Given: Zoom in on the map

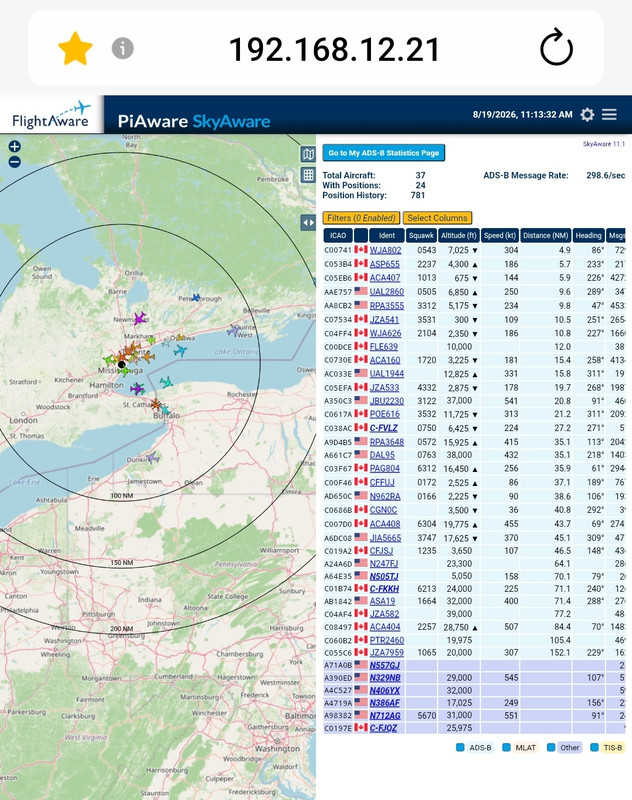Looking at the screenshot, I should pyautogui.click(x=15, y=147).
